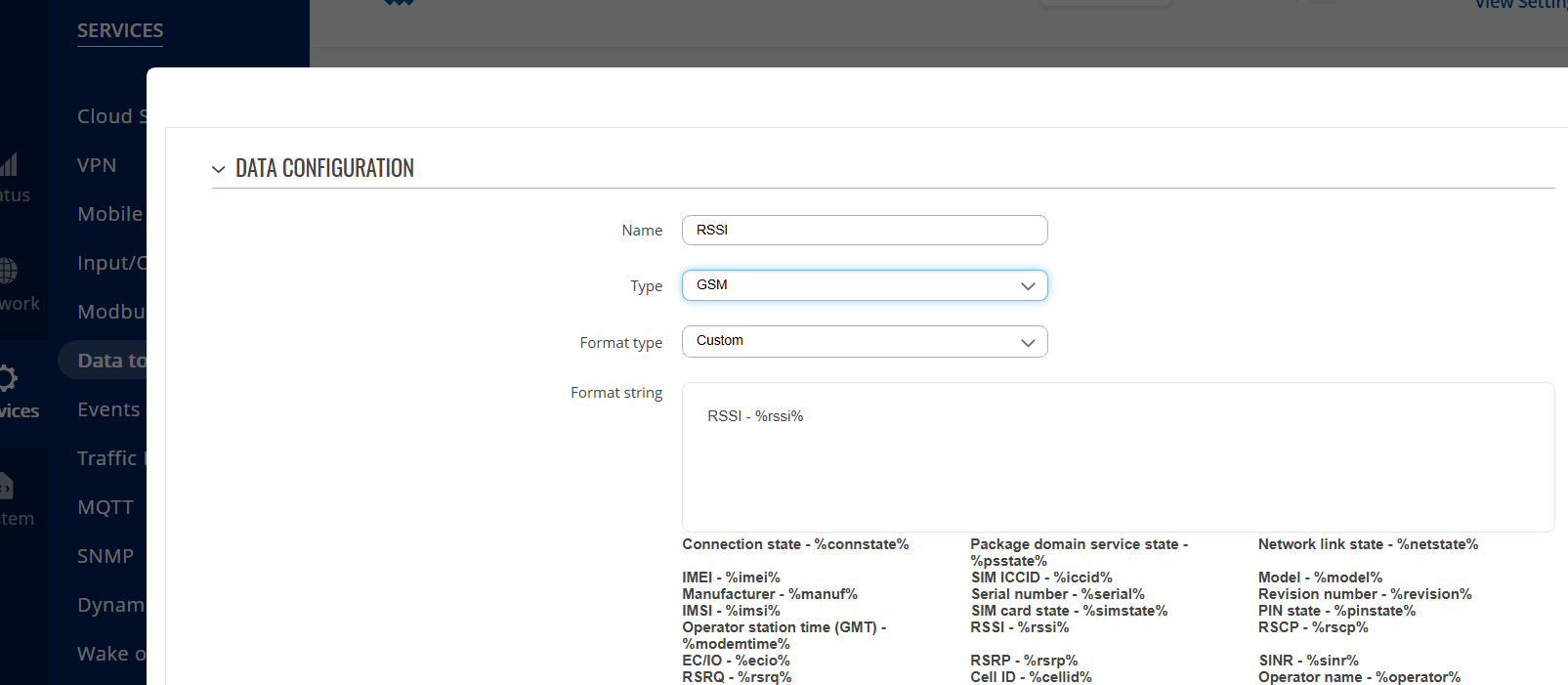The width and height of the screenshot is (1568, 685).
Task: Open the Dynamic DNS menu item
Action: pyautogui.click(x=111, y=605)
